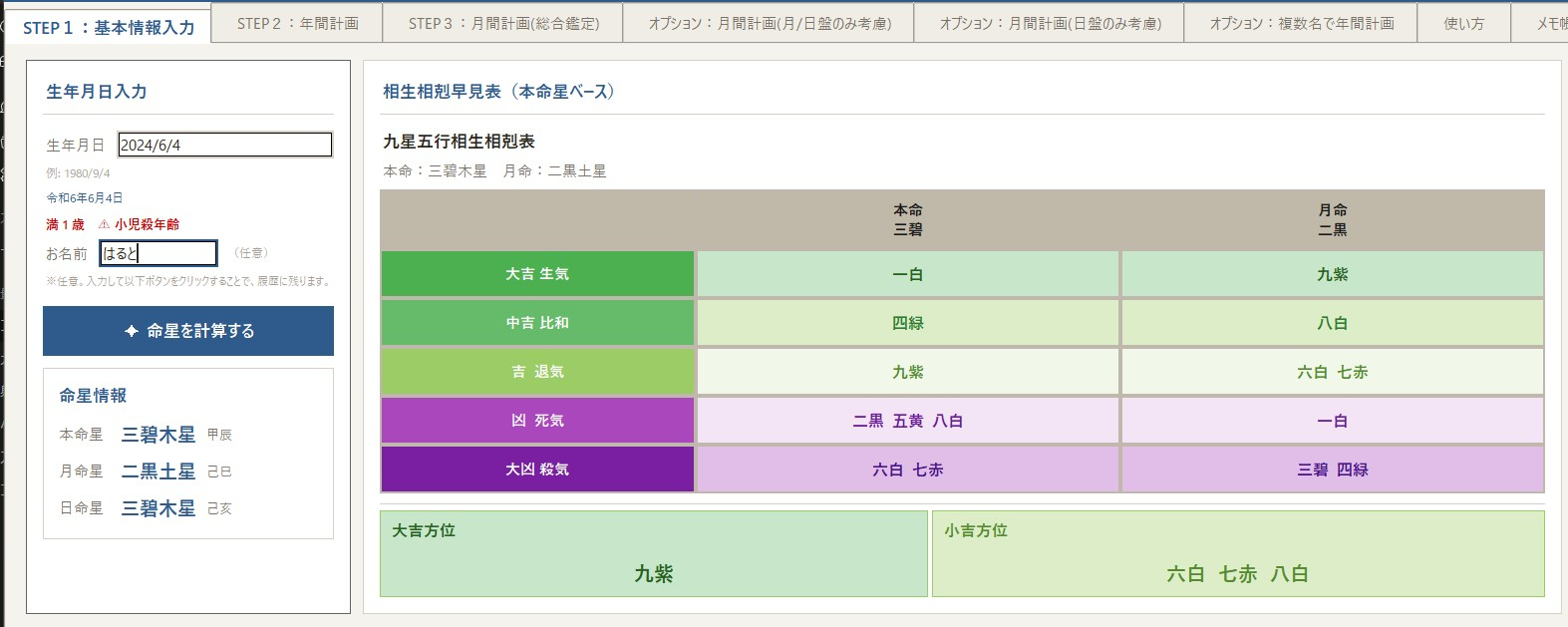This screenshot has height=627, width=1568.
Task: Click the 己亥 label beside 日命星
Action: pos(219,508)
